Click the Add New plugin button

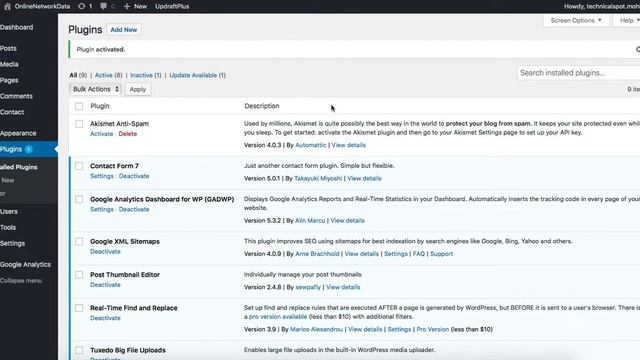[x=124, y=30]
